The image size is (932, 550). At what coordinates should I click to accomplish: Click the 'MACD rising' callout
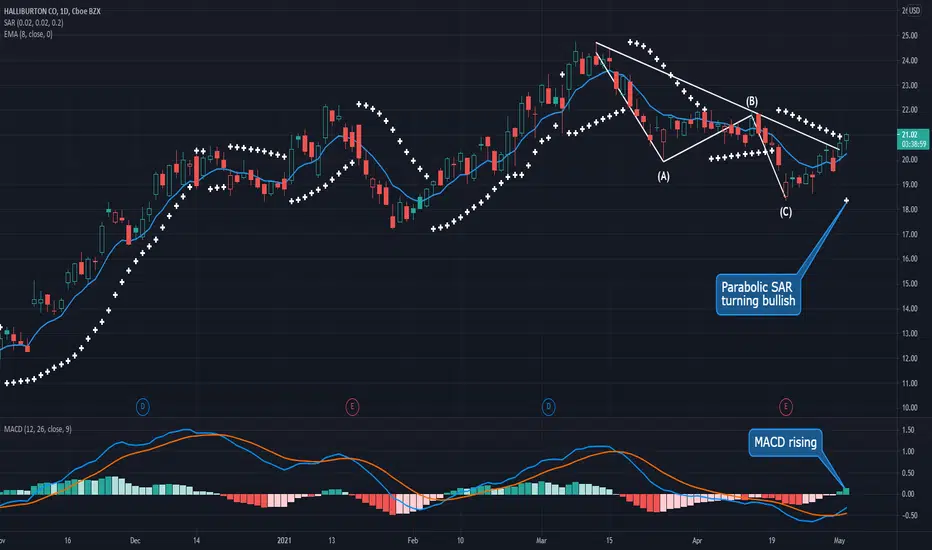[x=785, y=442]
